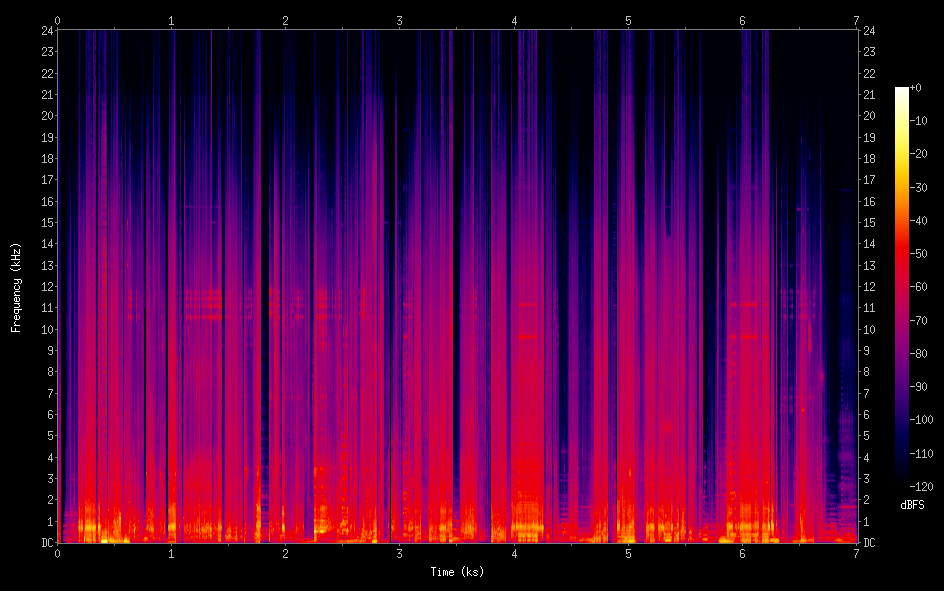Select the 5 ks mark on top time axis
The width and height of the screenshot is (944, 591).
coord(629,20)
